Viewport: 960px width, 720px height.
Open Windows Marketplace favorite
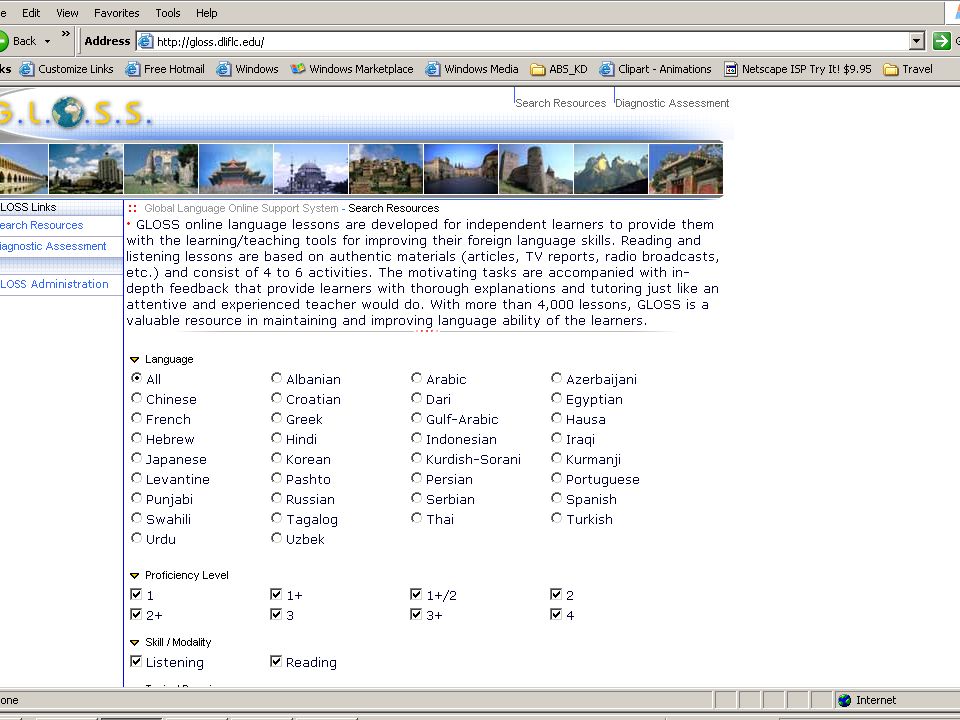[353, 69]
